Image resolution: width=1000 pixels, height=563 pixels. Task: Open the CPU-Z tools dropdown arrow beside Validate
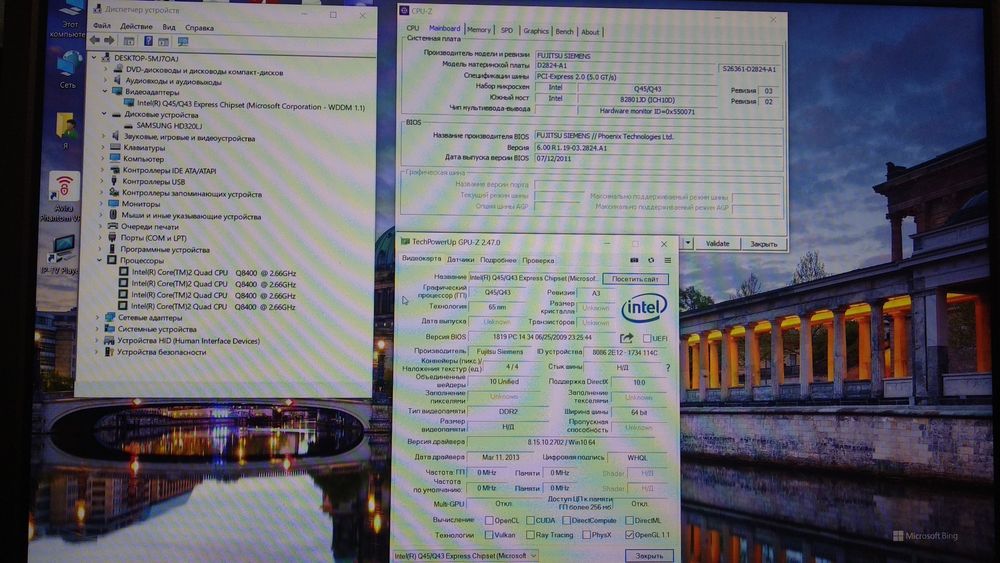pos(688,243)
